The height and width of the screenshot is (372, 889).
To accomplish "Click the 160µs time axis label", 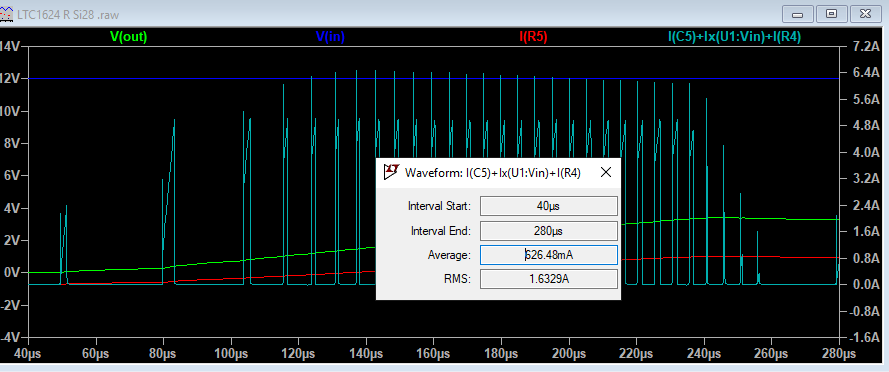I will pos(433,354).
